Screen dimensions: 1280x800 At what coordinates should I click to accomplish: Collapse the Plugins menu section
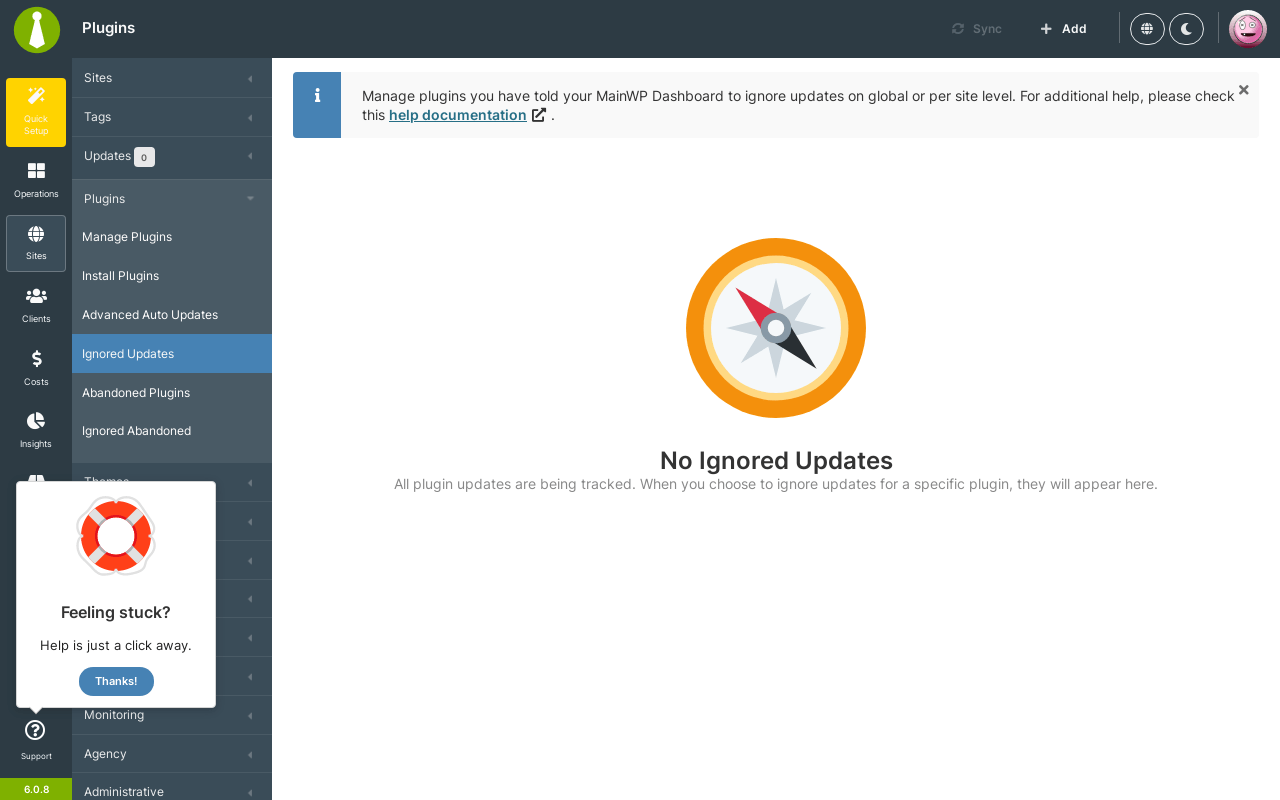point(172,199)
